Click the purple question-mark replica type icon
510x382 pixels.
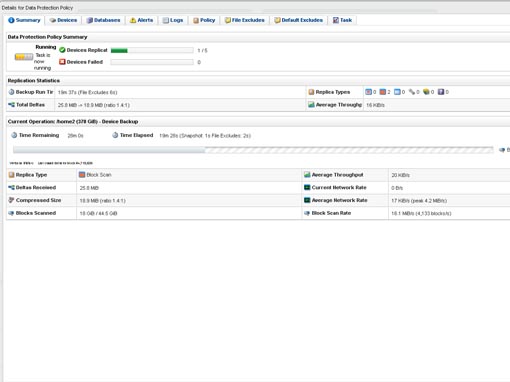coord(441,92)
